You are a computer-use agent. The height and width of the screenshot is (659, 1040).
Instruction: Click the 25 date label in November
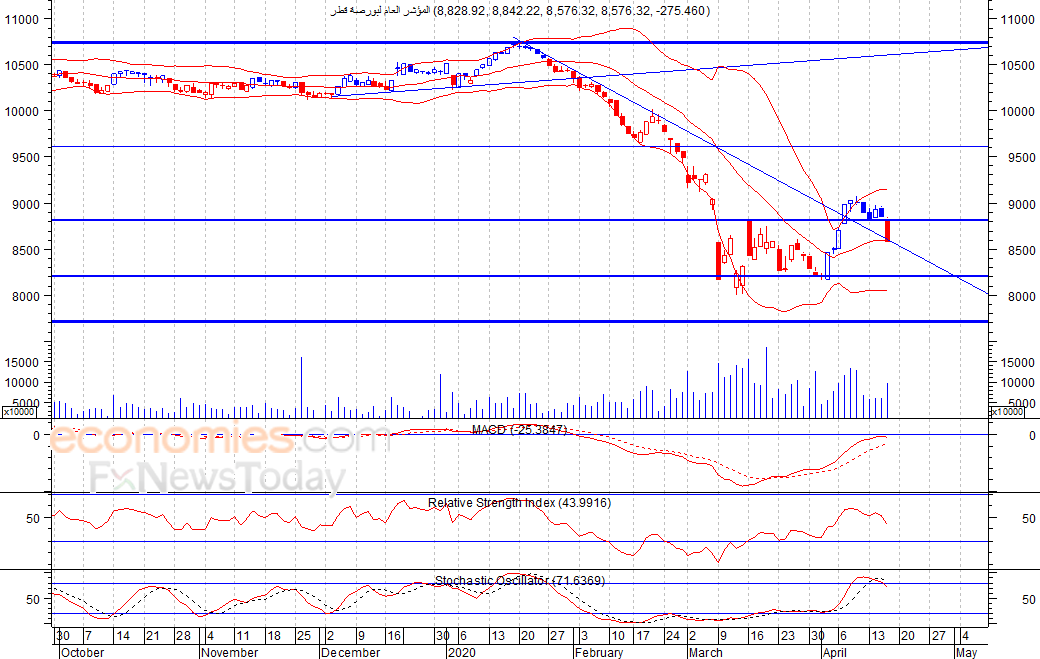pyautogui.click(x=304, y=636)
